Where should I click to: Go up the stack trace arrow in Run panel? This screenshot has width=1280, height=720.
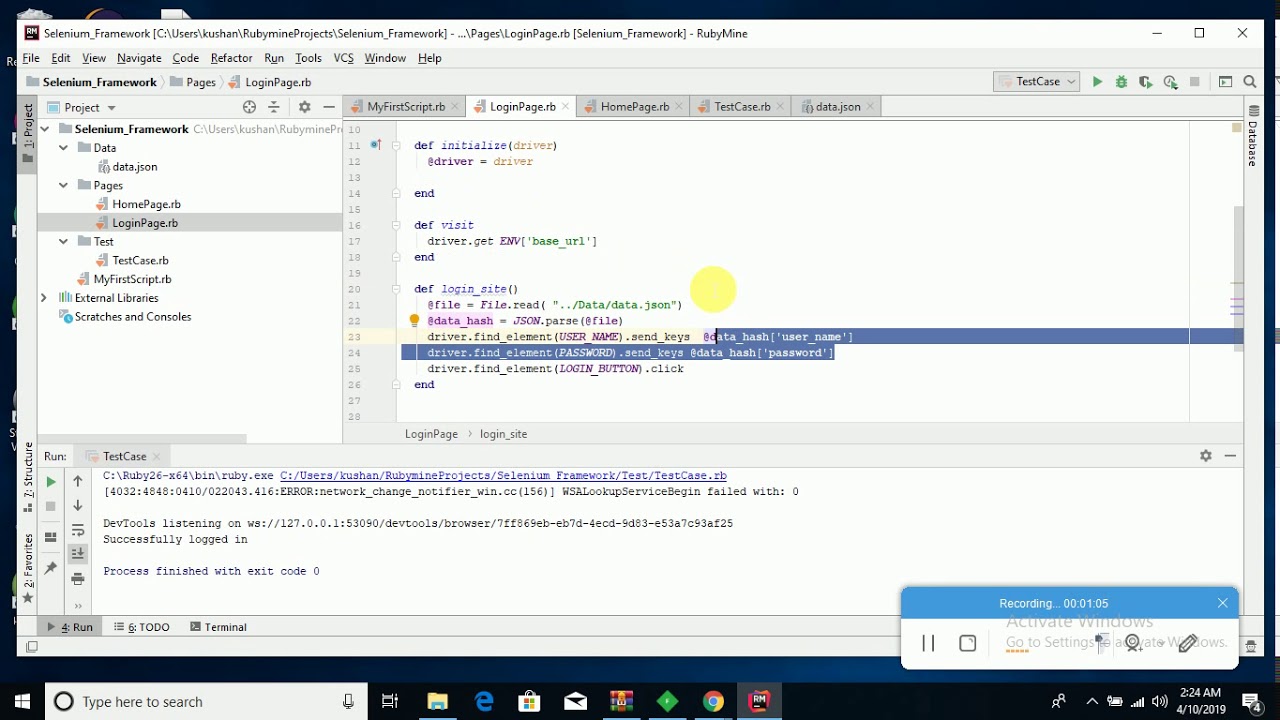coord(78,481)
